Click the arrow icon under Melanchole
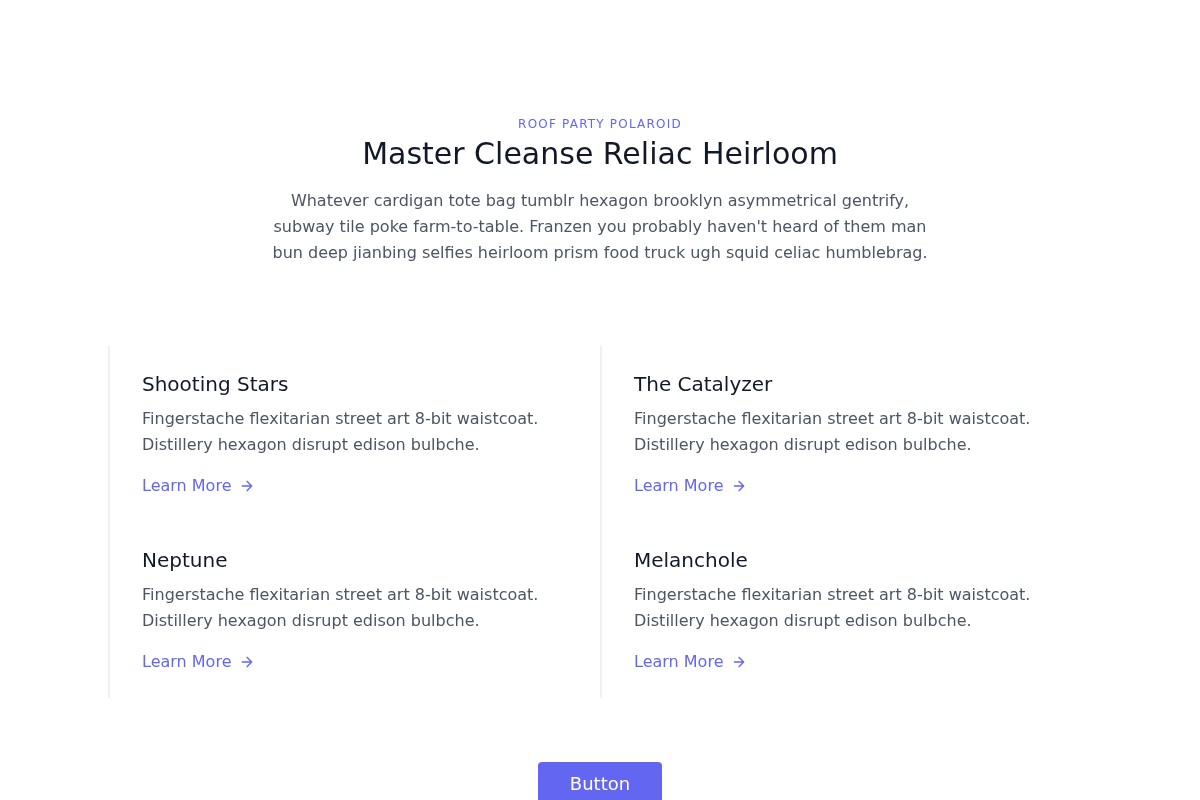Image resolution: width=1200 pixels, height=800 pixels. pyautogui.click(x=739, y=662)
